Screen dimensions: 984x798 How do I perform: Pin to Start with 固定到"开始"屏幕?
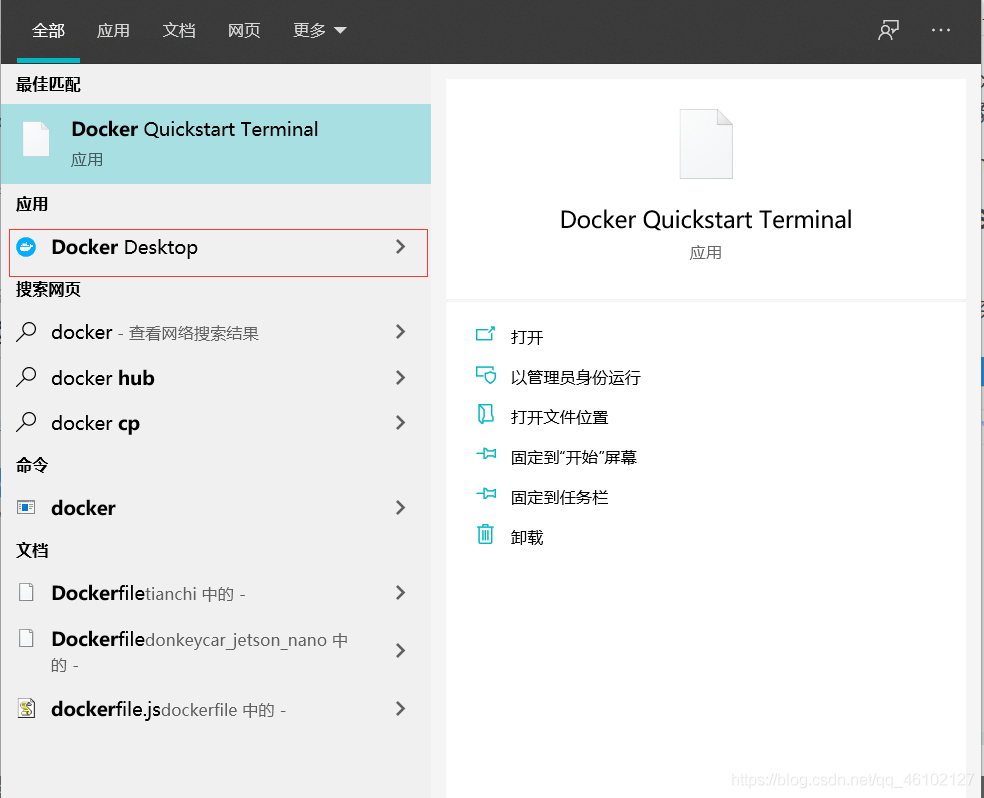click(574, 457)
